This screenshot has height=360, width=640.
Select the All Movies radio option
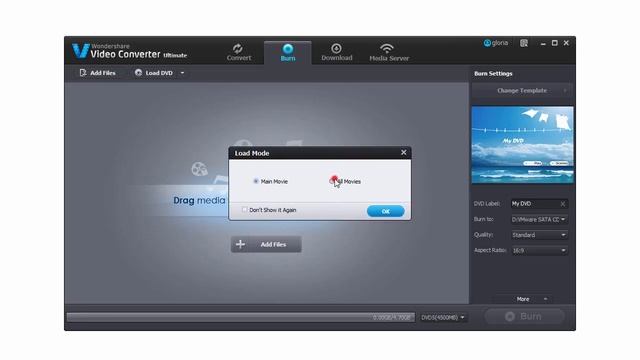333,181
